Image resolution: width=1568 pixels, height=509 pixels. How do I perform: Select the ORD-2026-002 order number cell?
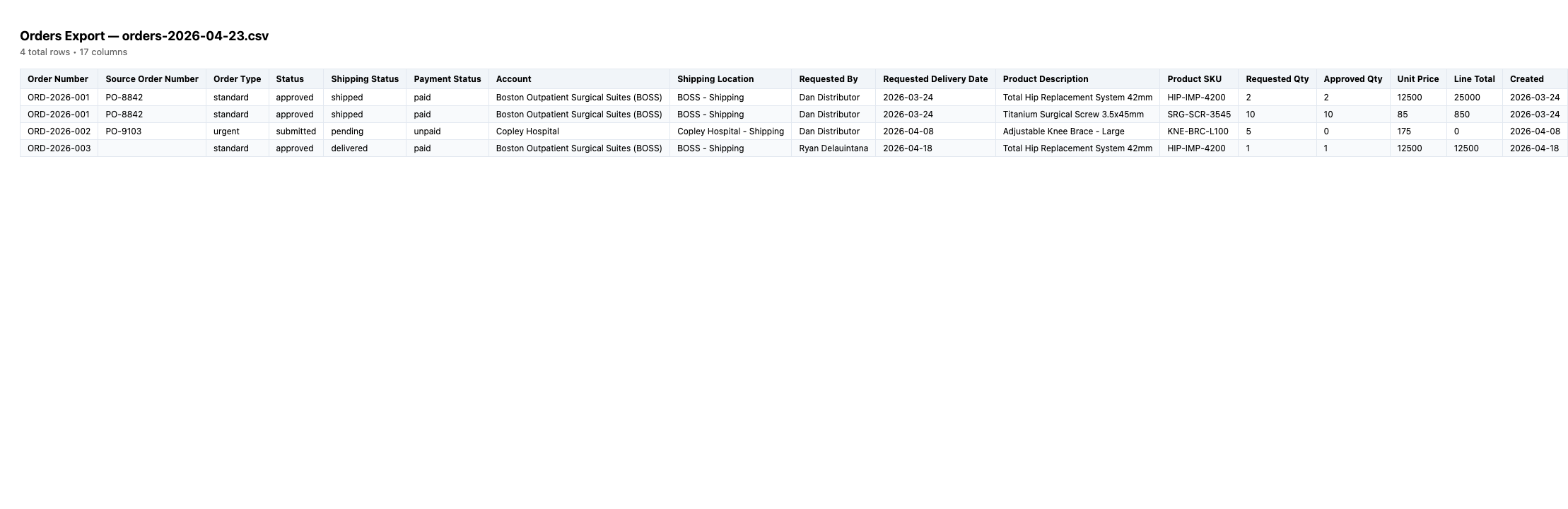click(59, 131)
